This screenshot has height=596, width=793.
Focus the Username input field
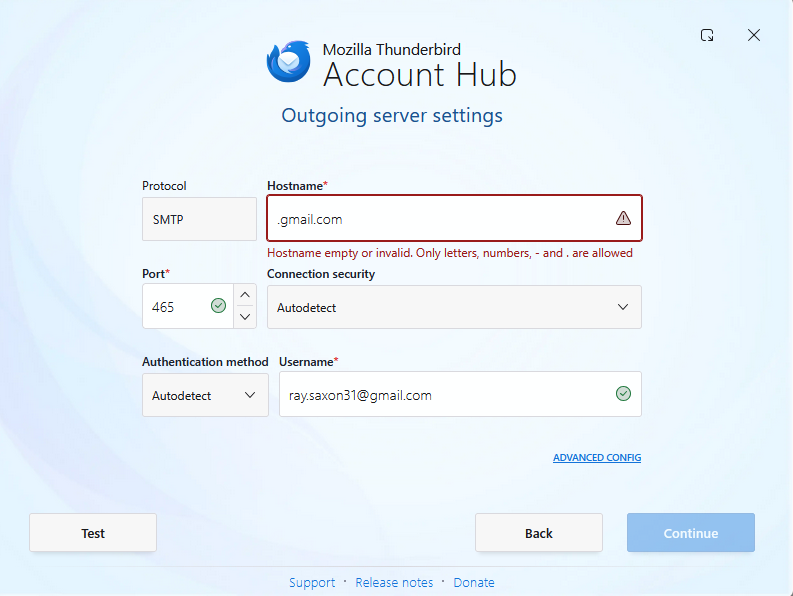[x=460, y=394]
